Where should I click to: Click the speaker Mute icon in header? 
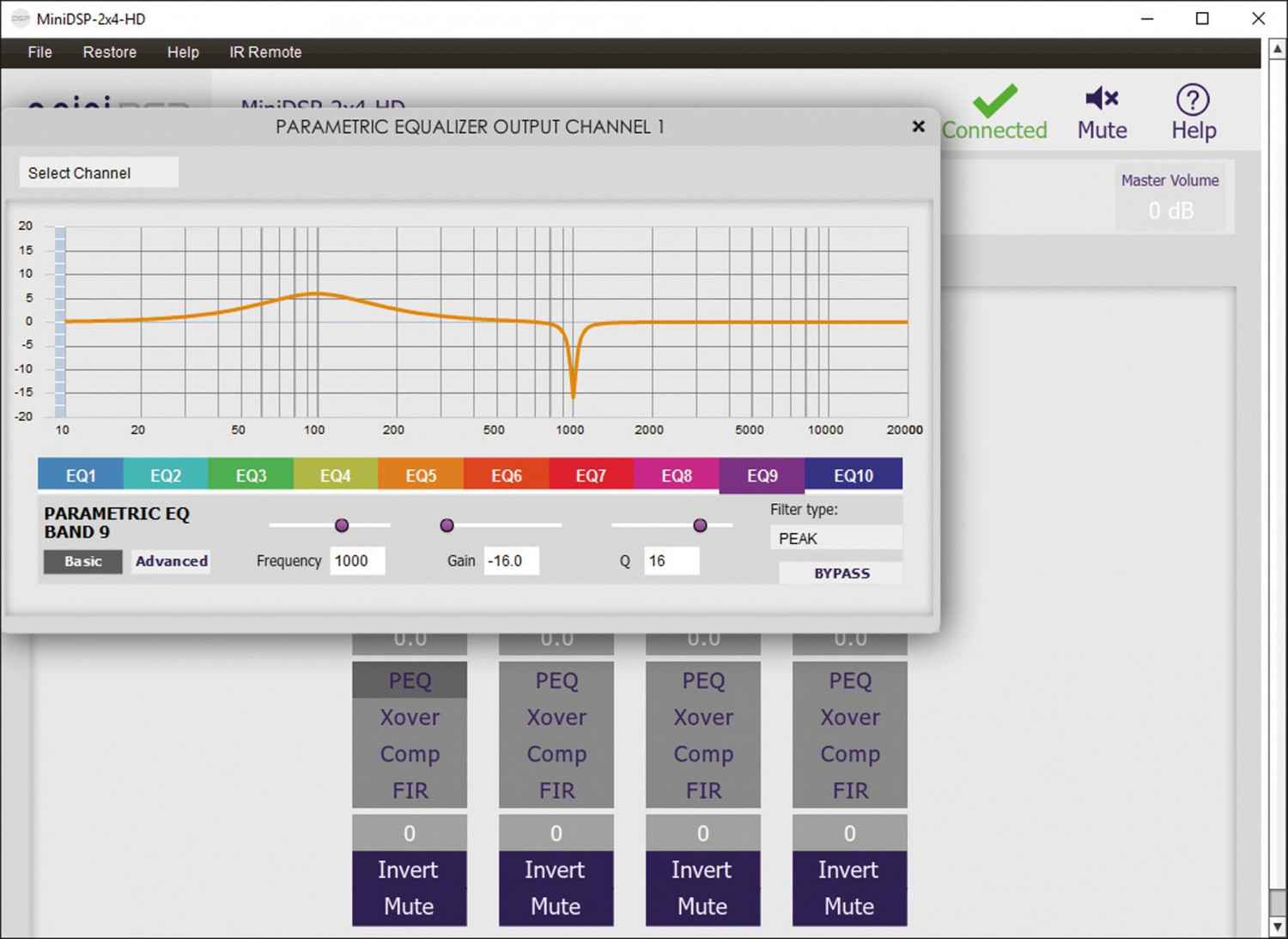(1102, 99)
